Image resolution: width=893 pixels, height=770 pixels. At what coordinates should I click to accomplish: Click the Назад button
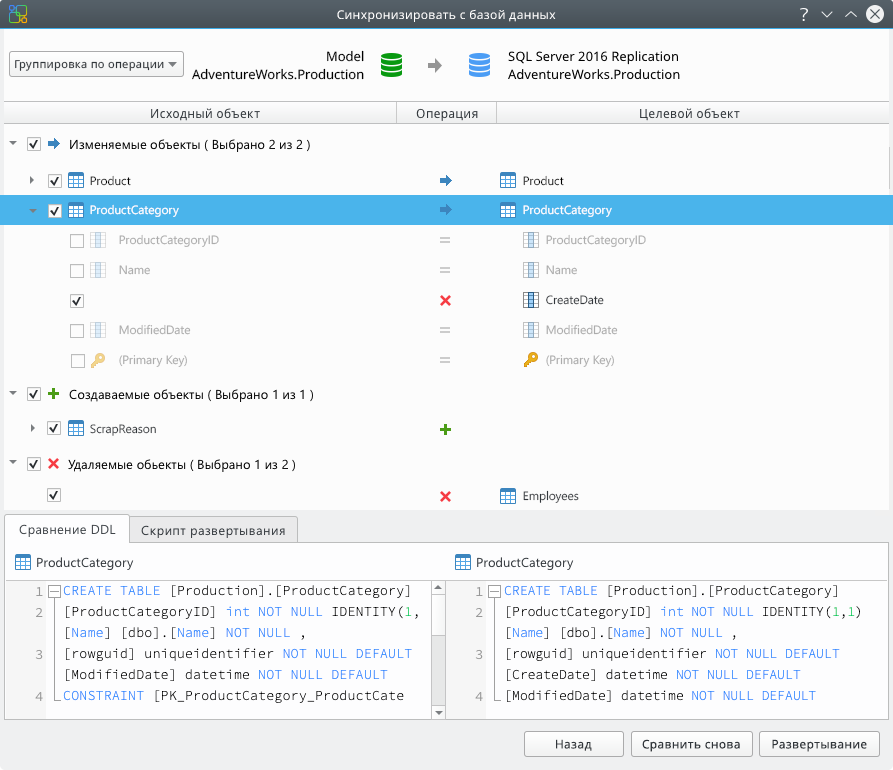574,744
